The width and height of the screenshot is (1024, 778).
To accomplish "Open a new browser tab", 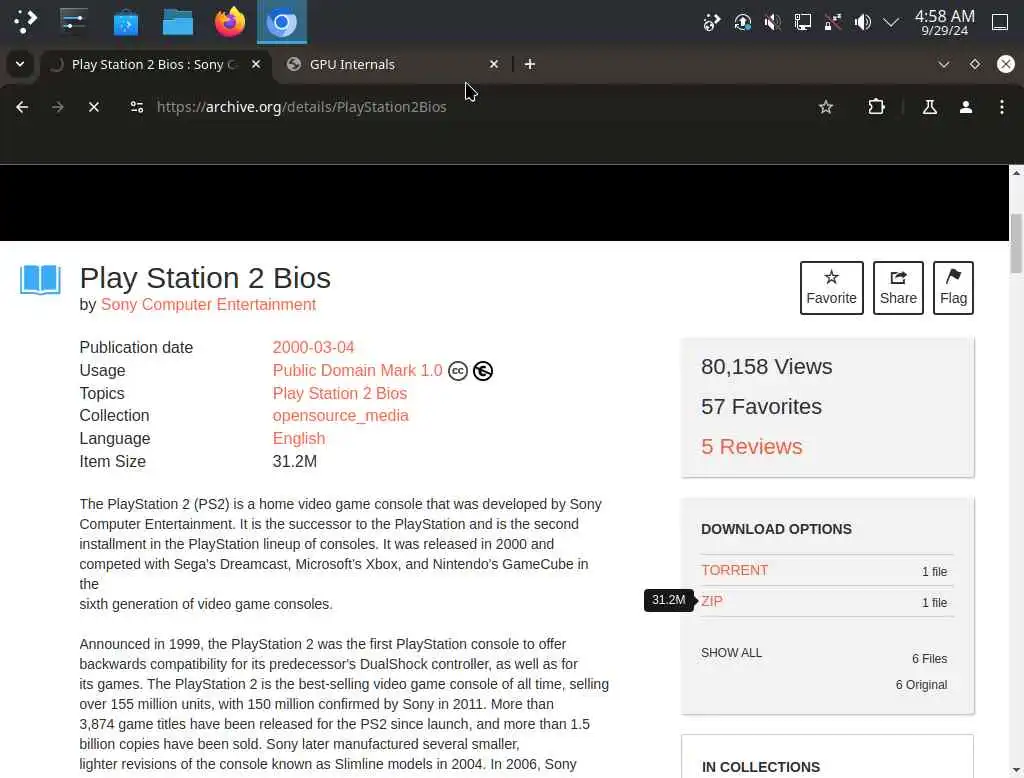I will [x=530, y=64].
